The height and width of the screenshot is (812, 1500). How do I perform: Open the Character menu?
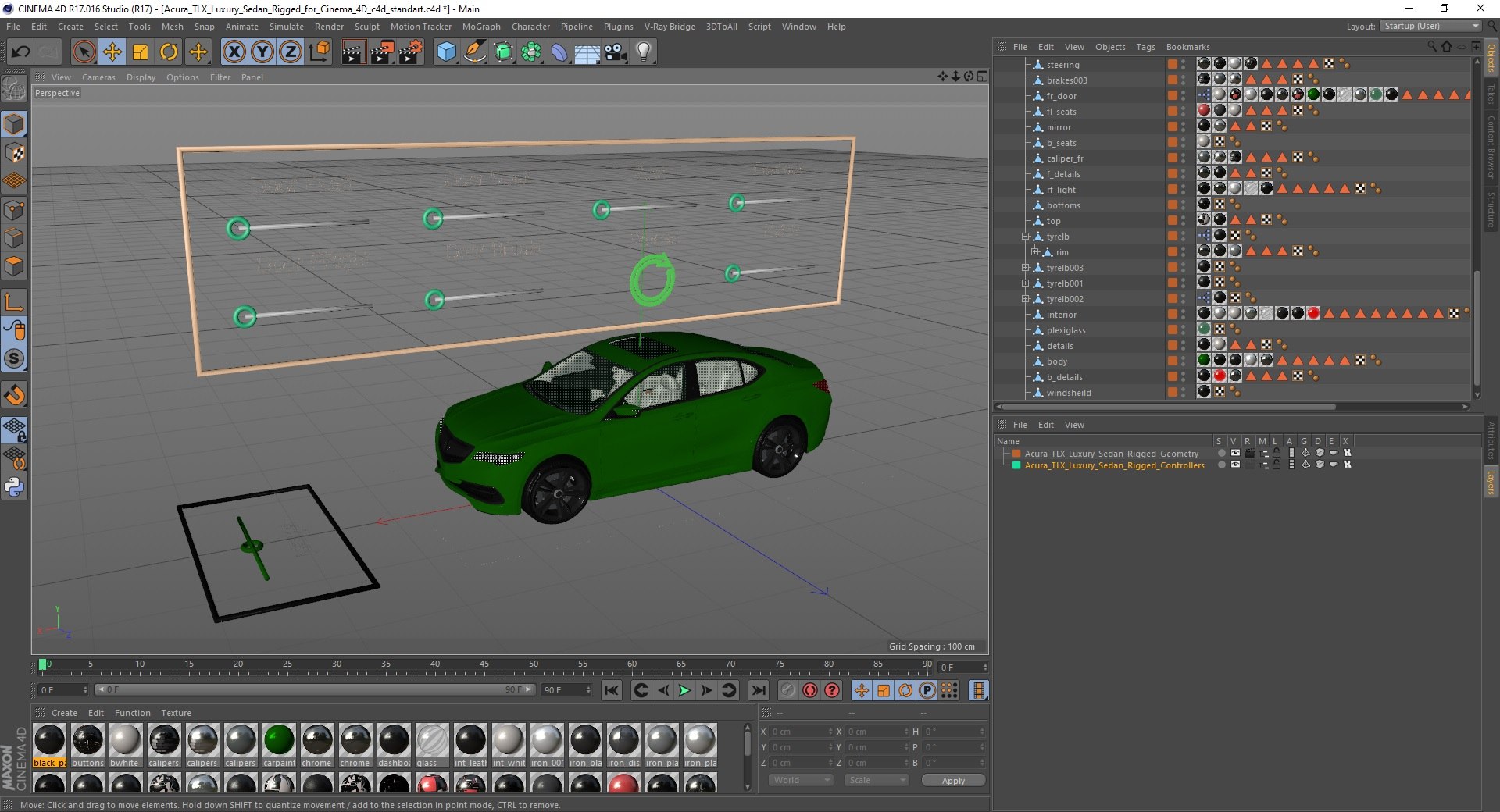pyautogui.click(x=530, y=27)
